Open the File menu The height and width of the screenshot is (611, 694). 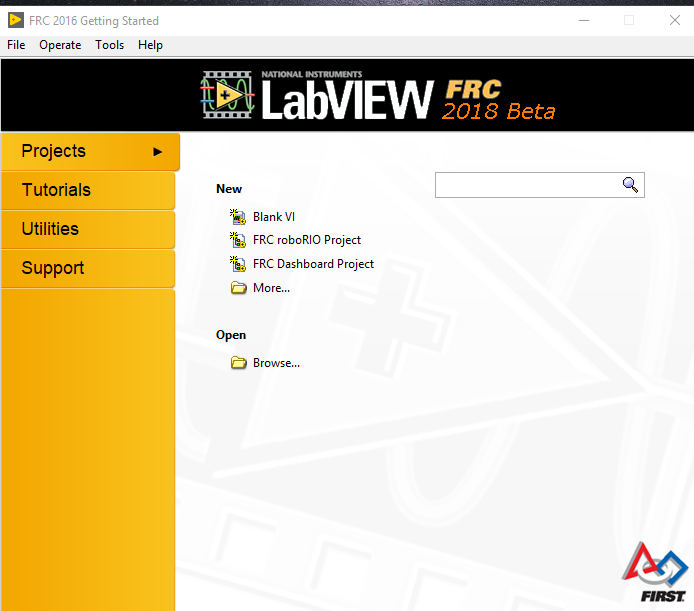tap(16, 45)
